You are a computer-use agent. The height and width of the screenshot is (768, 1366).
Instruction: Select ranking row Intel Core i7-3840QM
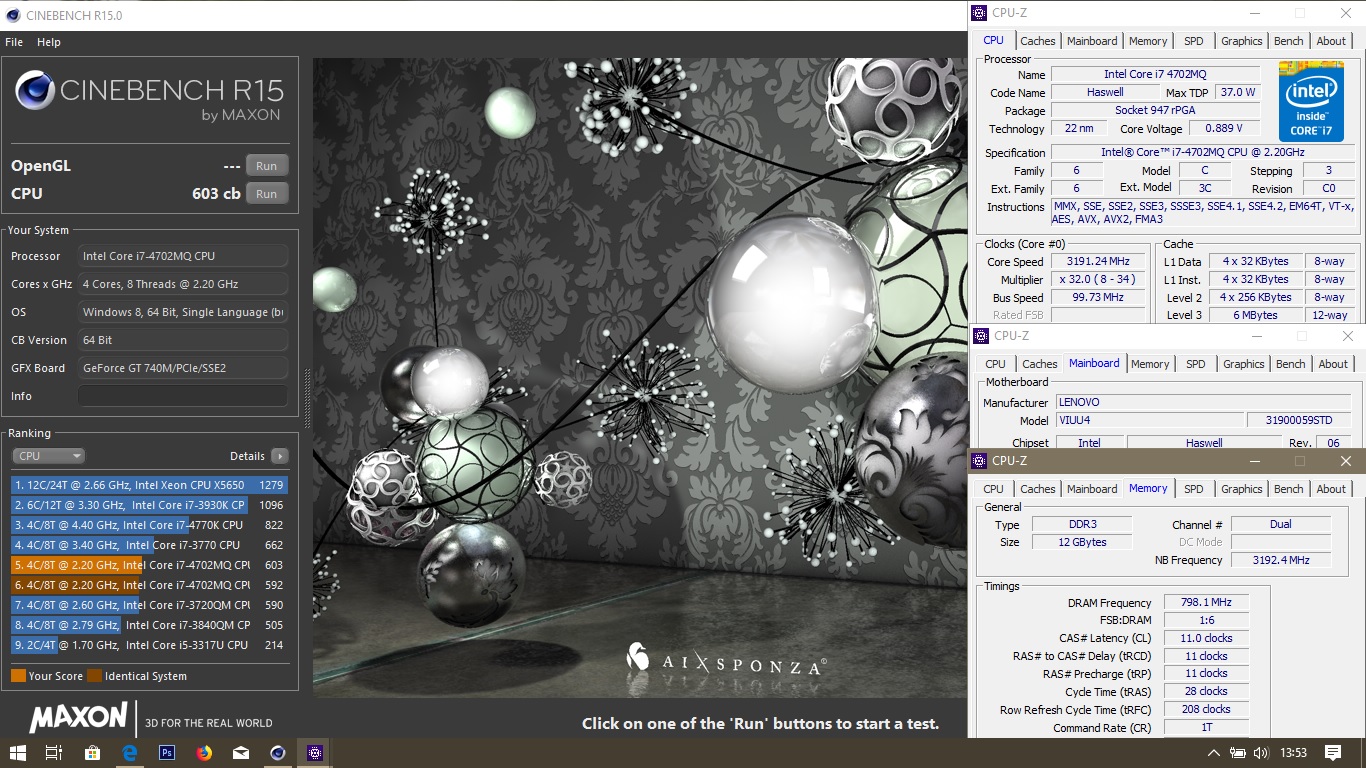(x=150, y=625)
